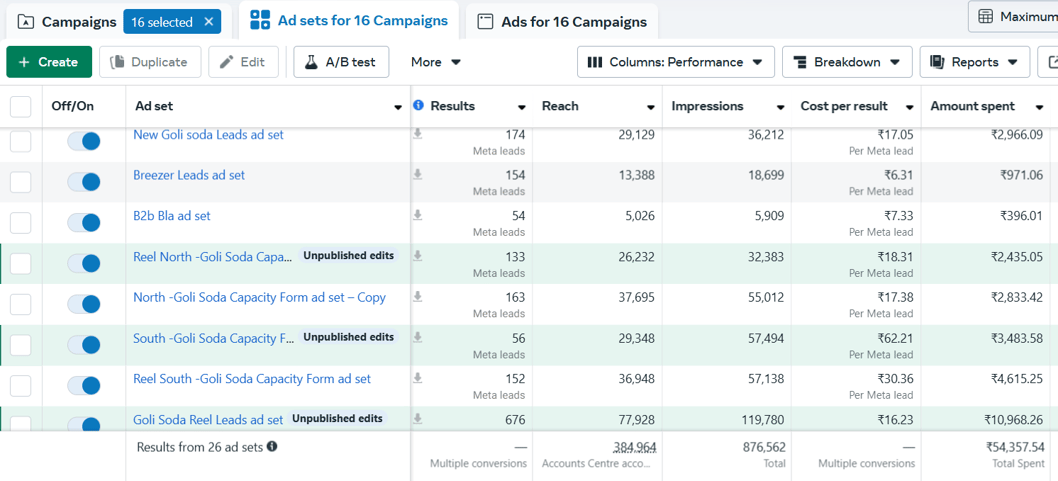This screenshot has height=481, width=1058.
Task: Open Impressions column header arrow
Action: (780, 107)
